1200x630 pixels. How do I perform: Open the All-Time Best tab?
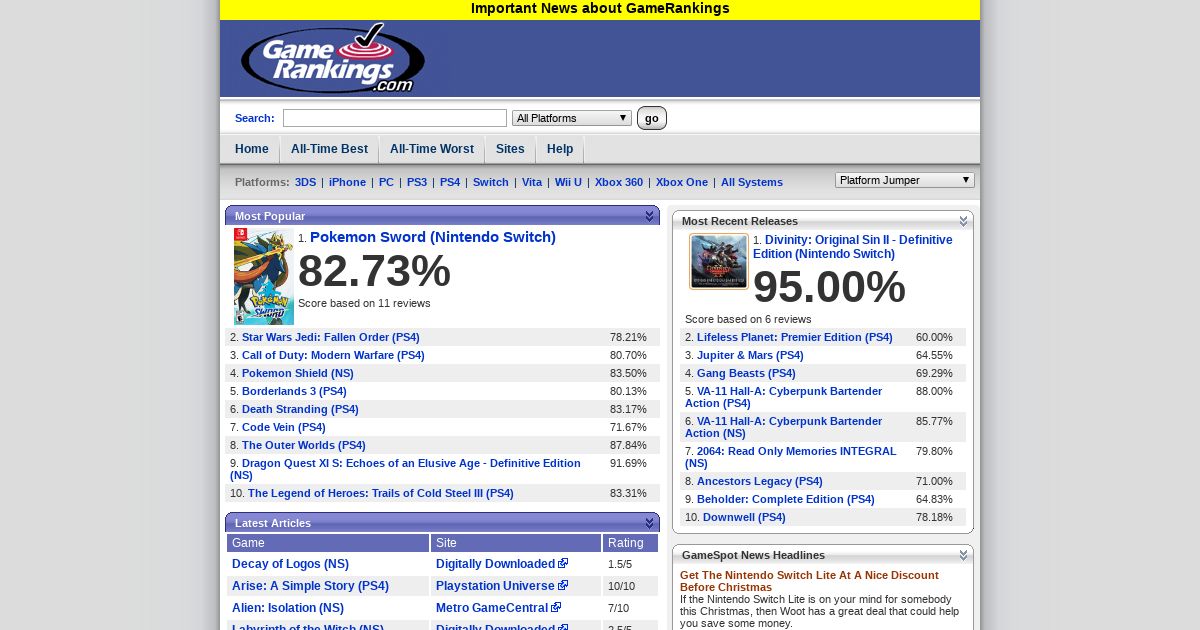[329, 149]
